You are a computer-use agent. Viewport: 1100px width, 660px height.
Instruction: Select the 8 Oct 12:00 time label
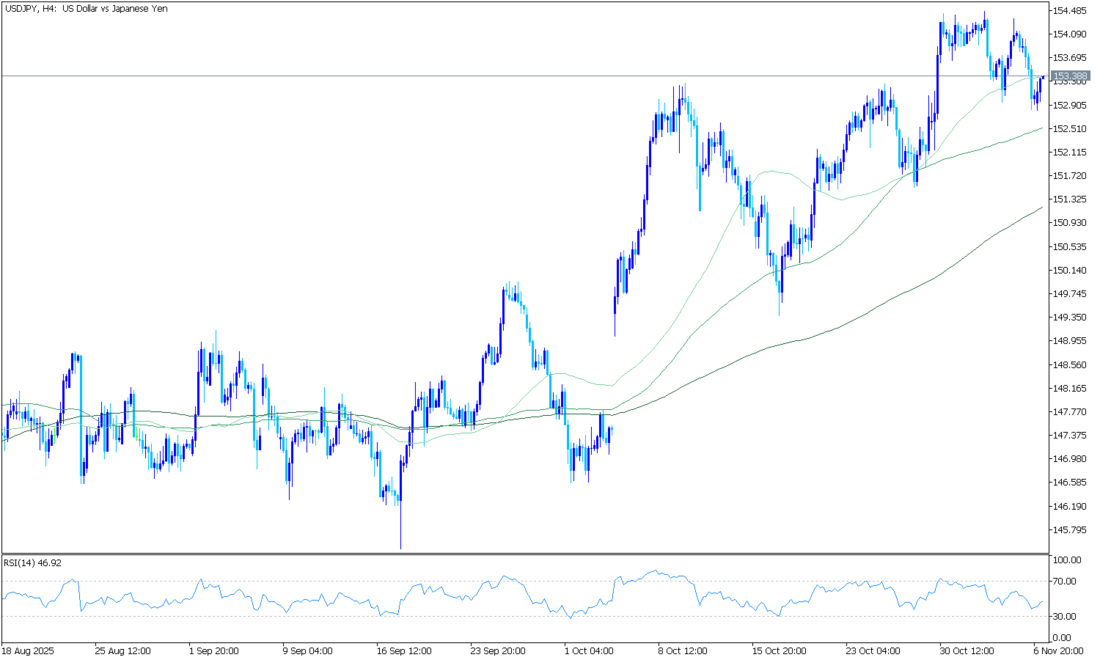pyautogui.click(x=682, y=649)
